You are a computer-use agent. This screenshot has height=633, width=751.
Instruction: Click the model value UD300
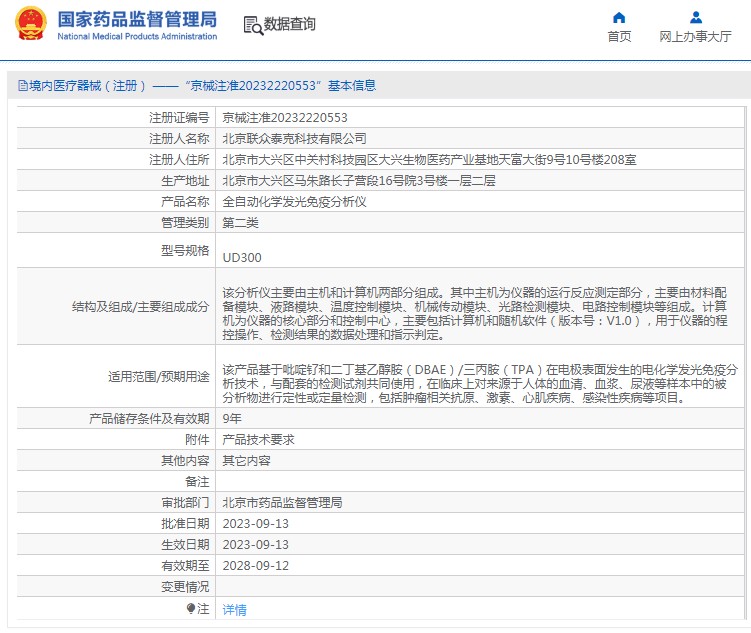[x=241, y=257]
